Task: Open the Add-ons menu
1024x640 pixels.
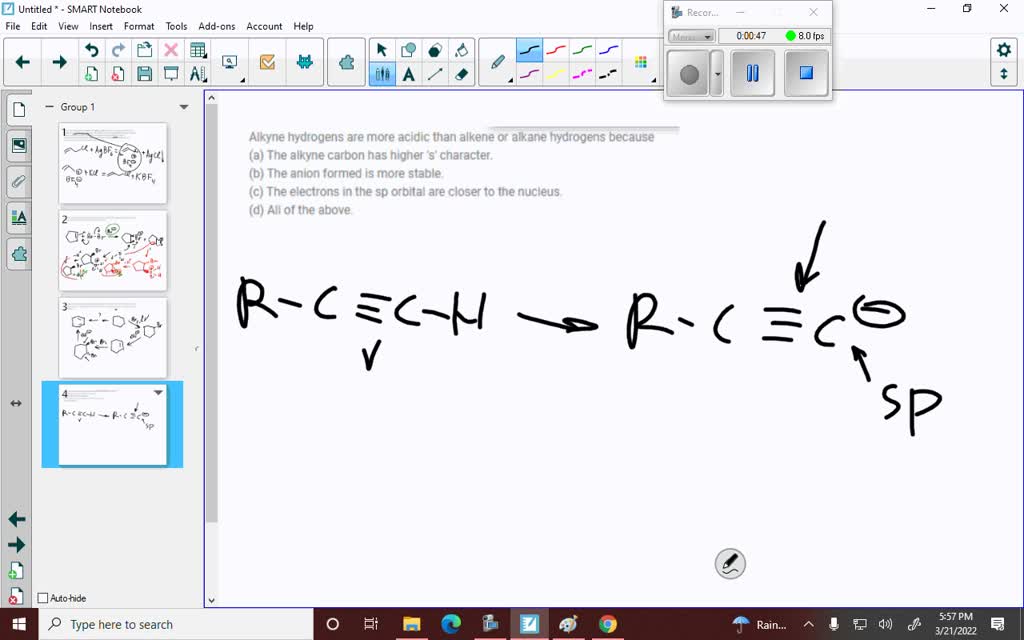Action: pyautogui.click(x=217, y=26)
